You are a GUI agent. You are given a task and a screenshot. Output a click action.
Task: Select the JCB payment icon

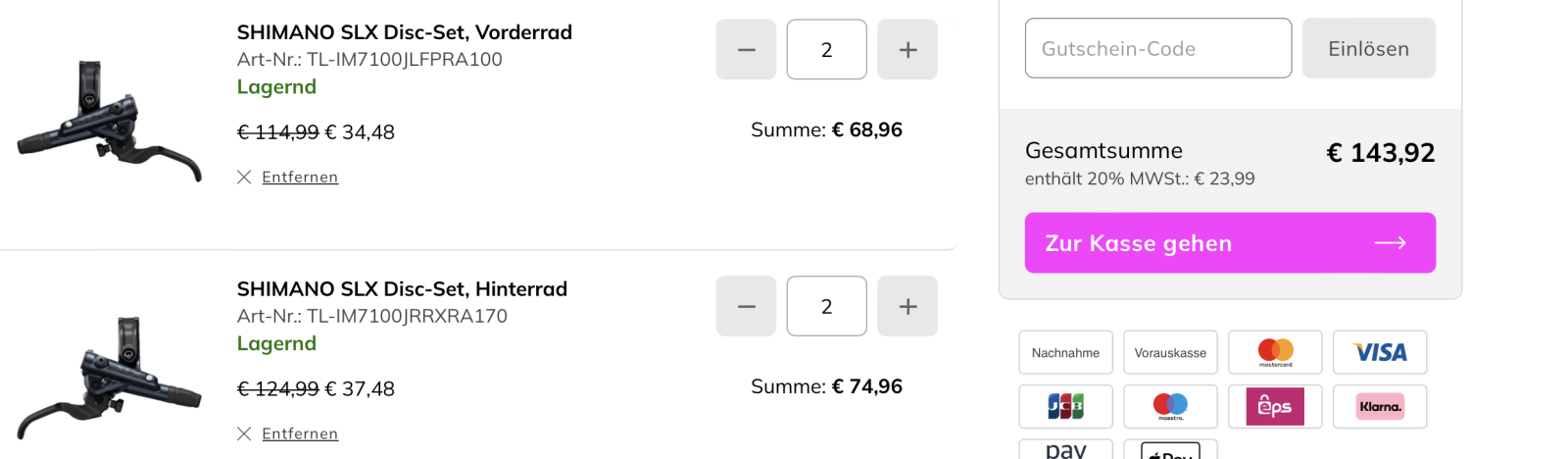(1065, 406)
